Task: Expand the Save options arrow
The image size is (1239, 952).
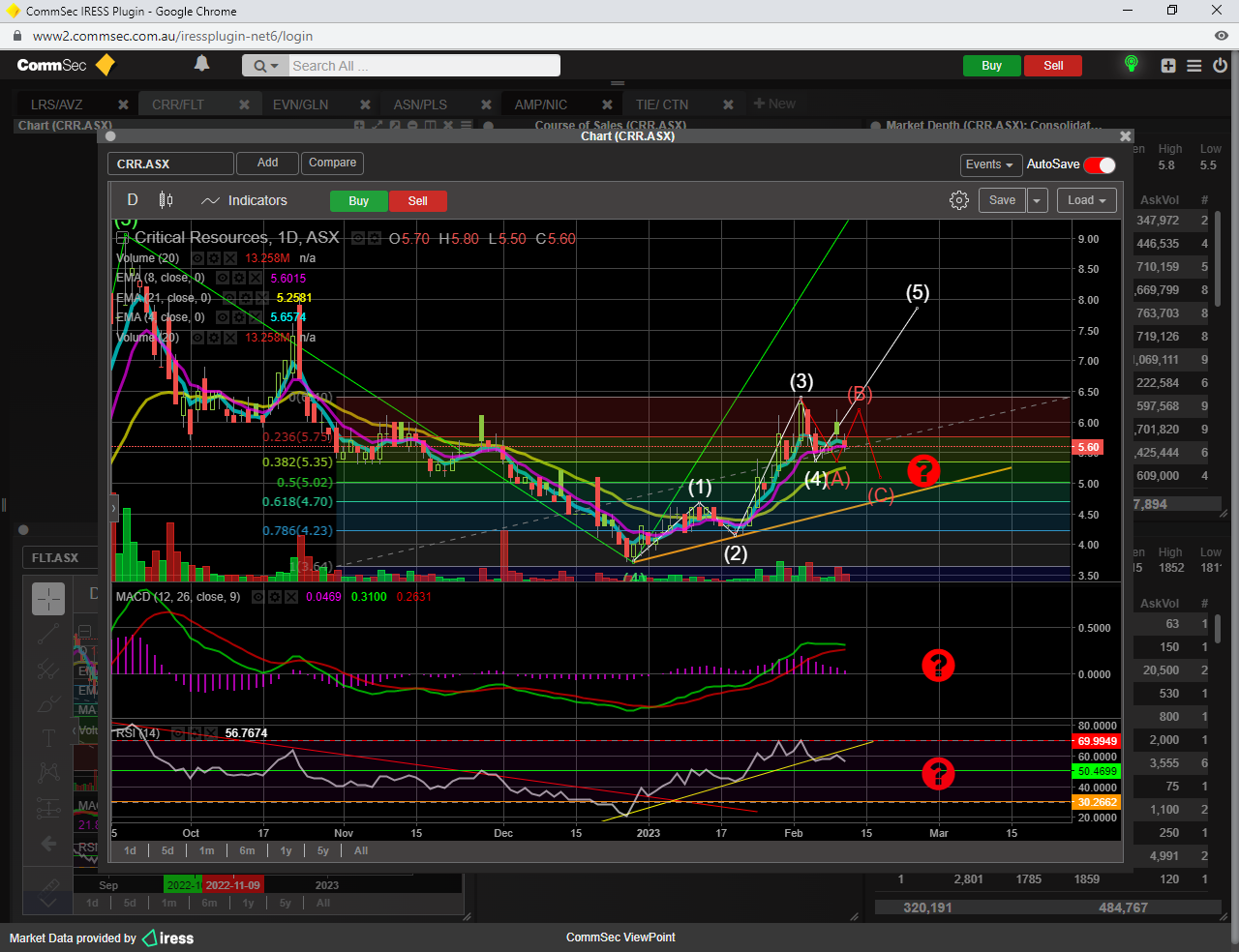Action: coord(1037,200)
